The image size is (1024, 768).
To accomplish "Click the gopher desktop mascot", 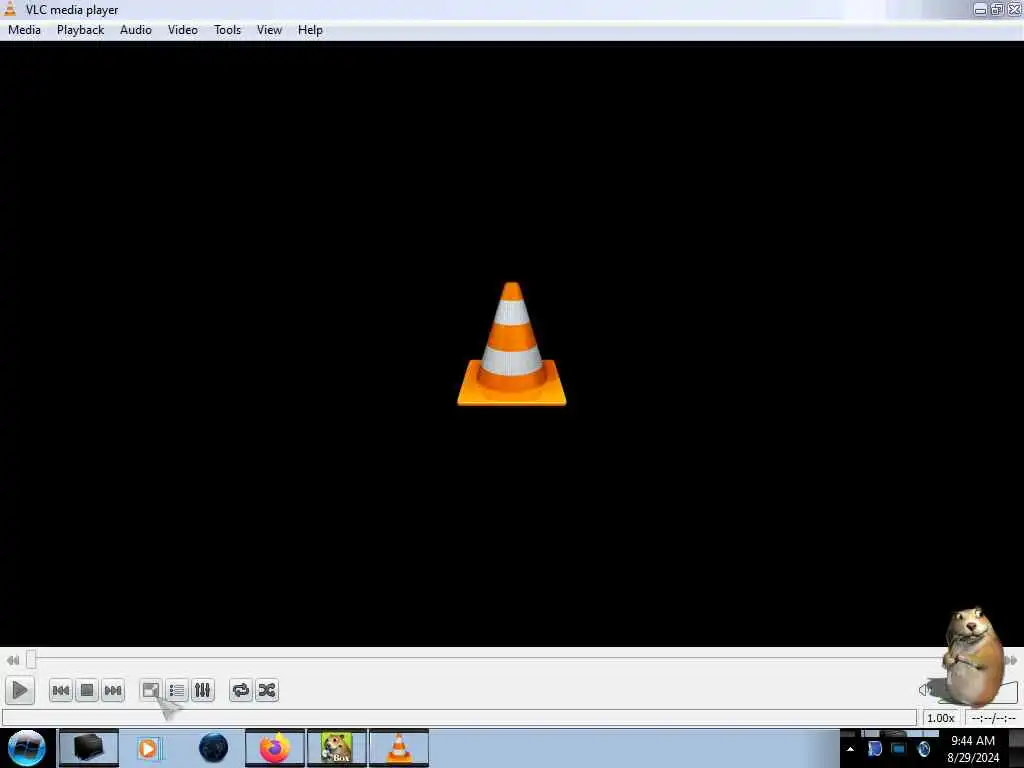I will (x=973, y=656).
